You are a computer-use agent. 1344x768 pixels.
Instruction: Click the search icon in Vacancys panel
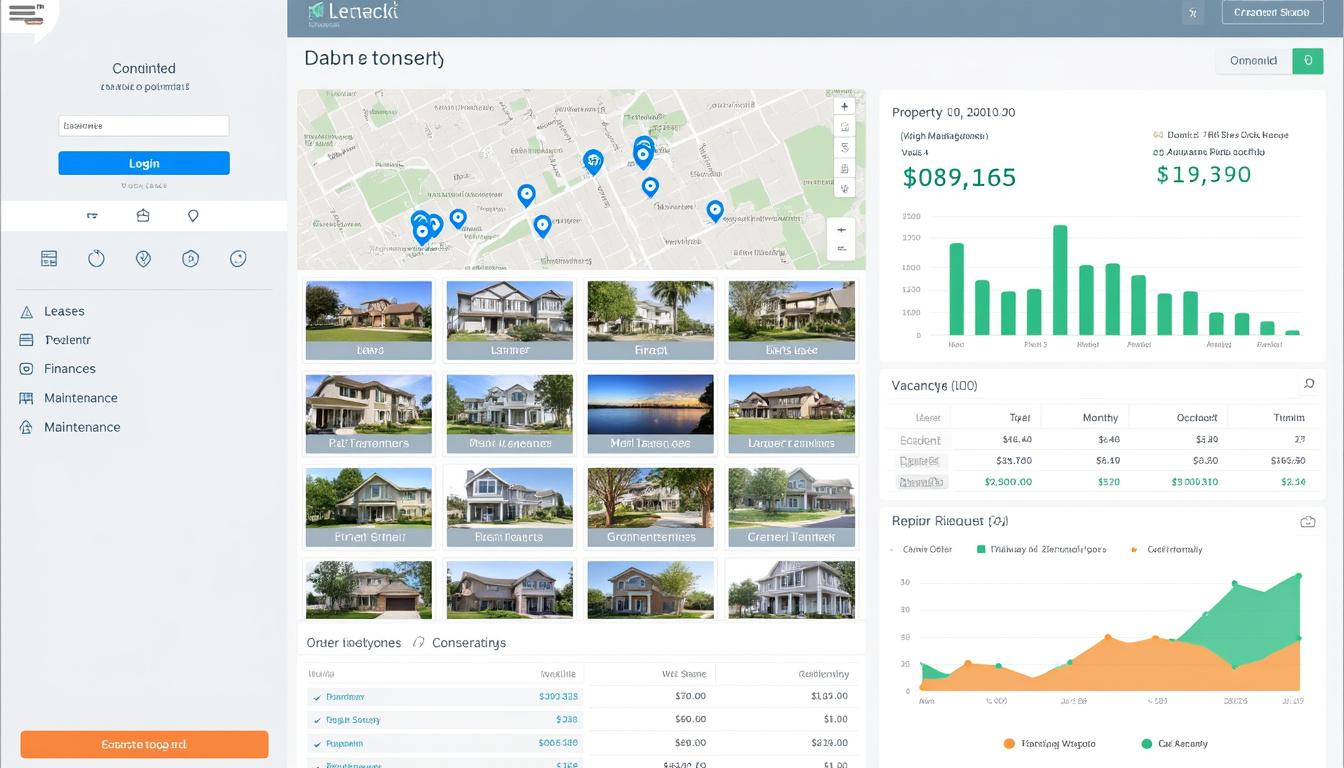[1308, 385]
